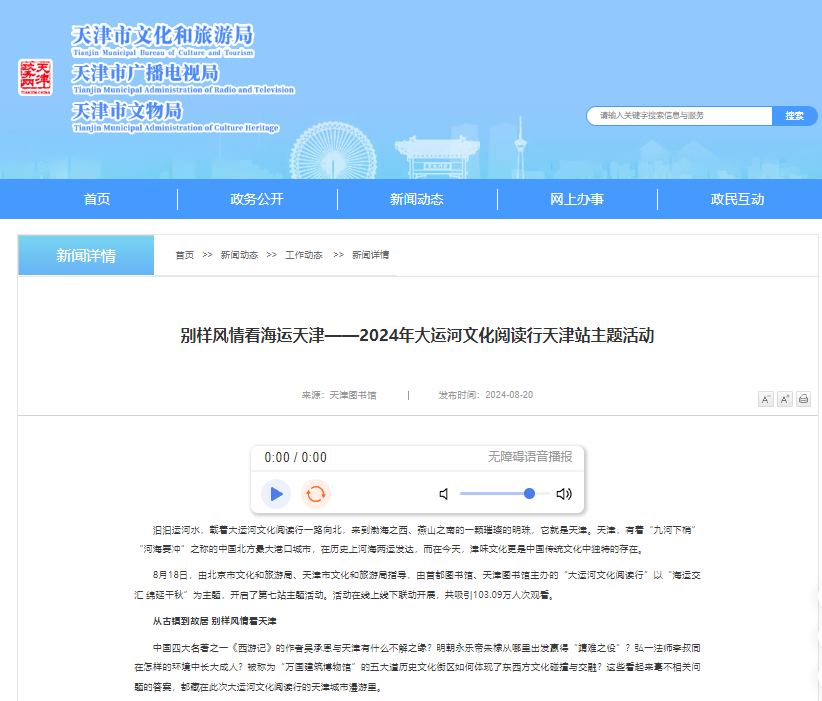Select 新闻动态 in the navigation bar

coord(417,199)
